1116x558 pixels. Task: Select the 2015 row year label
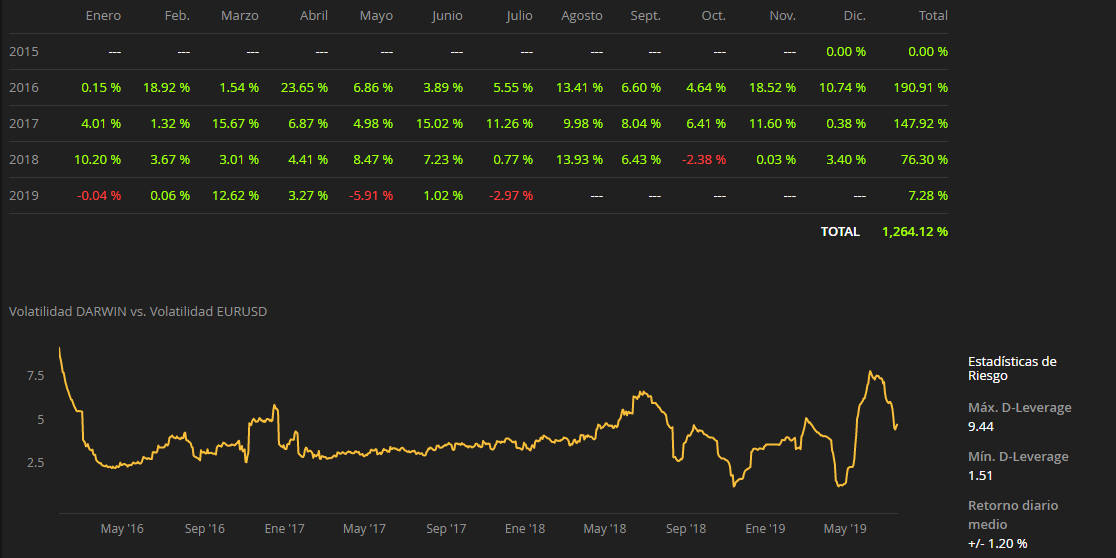[23, 52]
